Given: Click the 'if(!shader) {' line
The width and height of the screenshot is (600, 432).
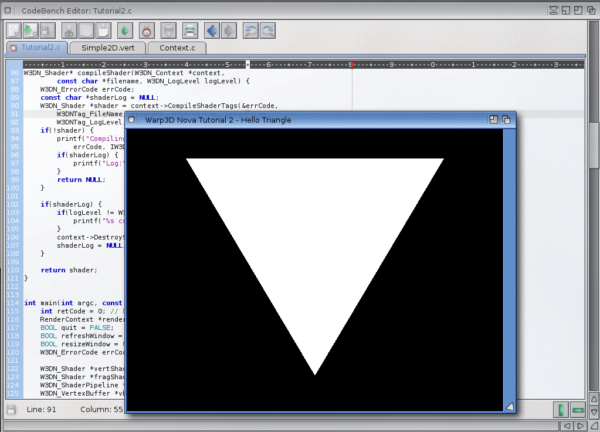Looking at the screenshot, I should point(67,130).
